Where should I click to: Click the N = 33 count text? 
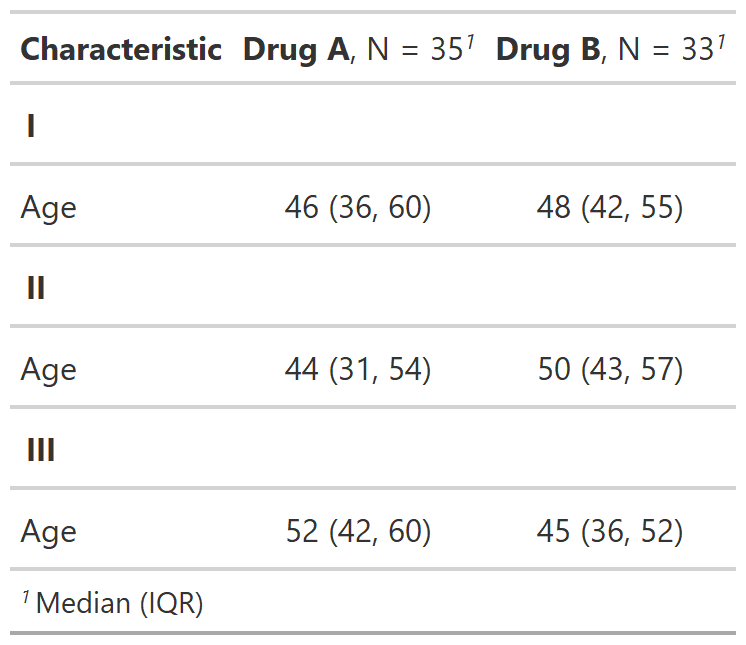666,49
